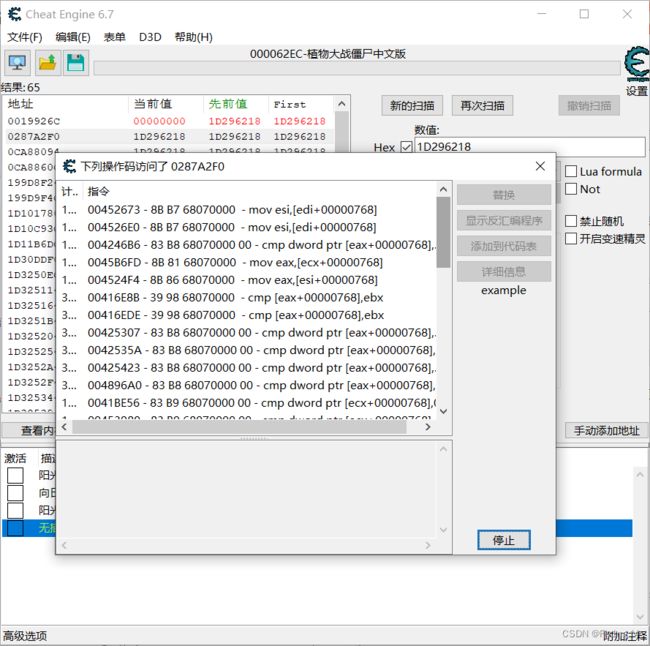Close the opcode access dialog
Image resolution: width=650 pixels, height=646 pixels.
coord(540,166)
